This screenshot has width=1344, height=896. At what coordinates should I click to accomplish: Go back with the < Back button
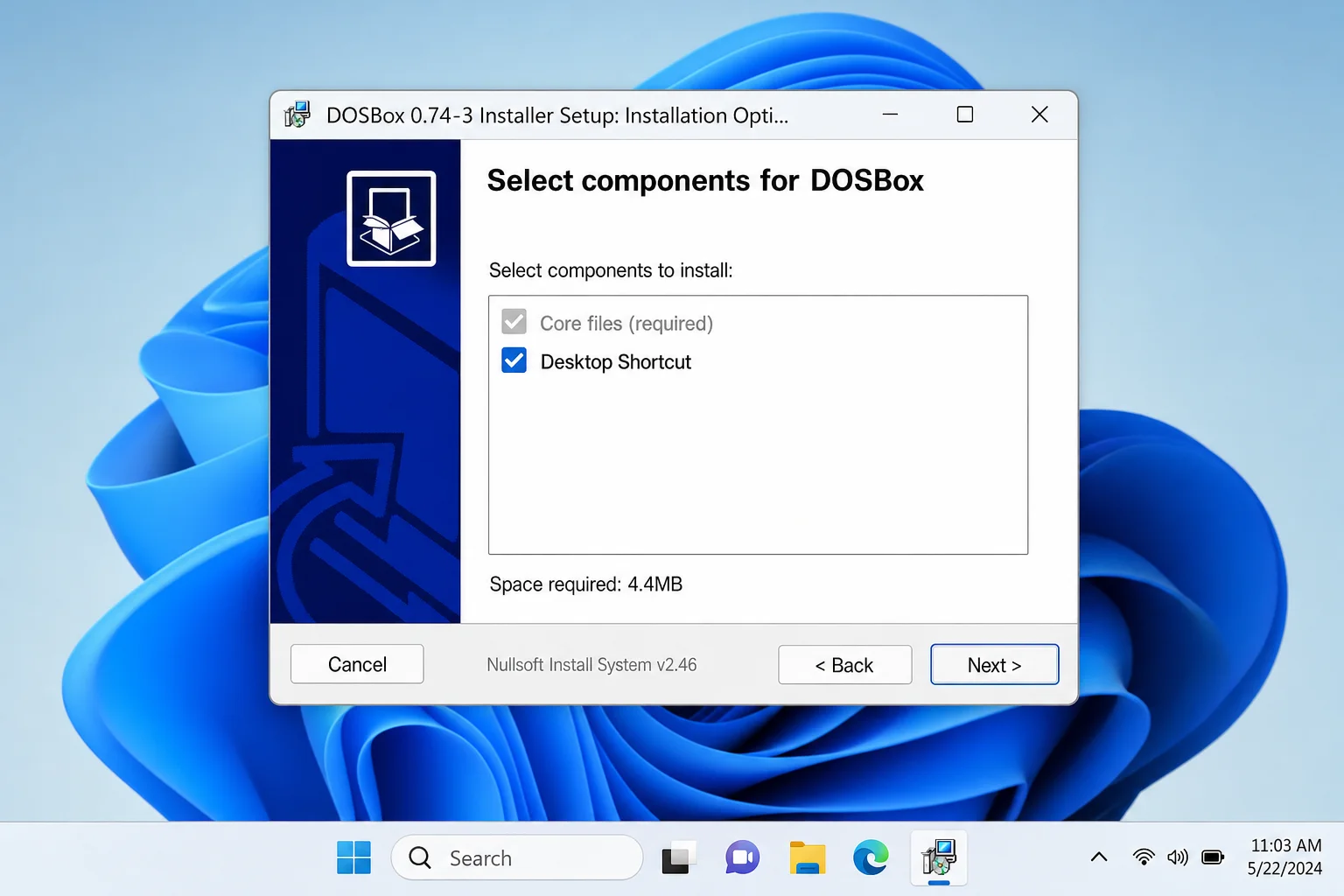point(844,665)
